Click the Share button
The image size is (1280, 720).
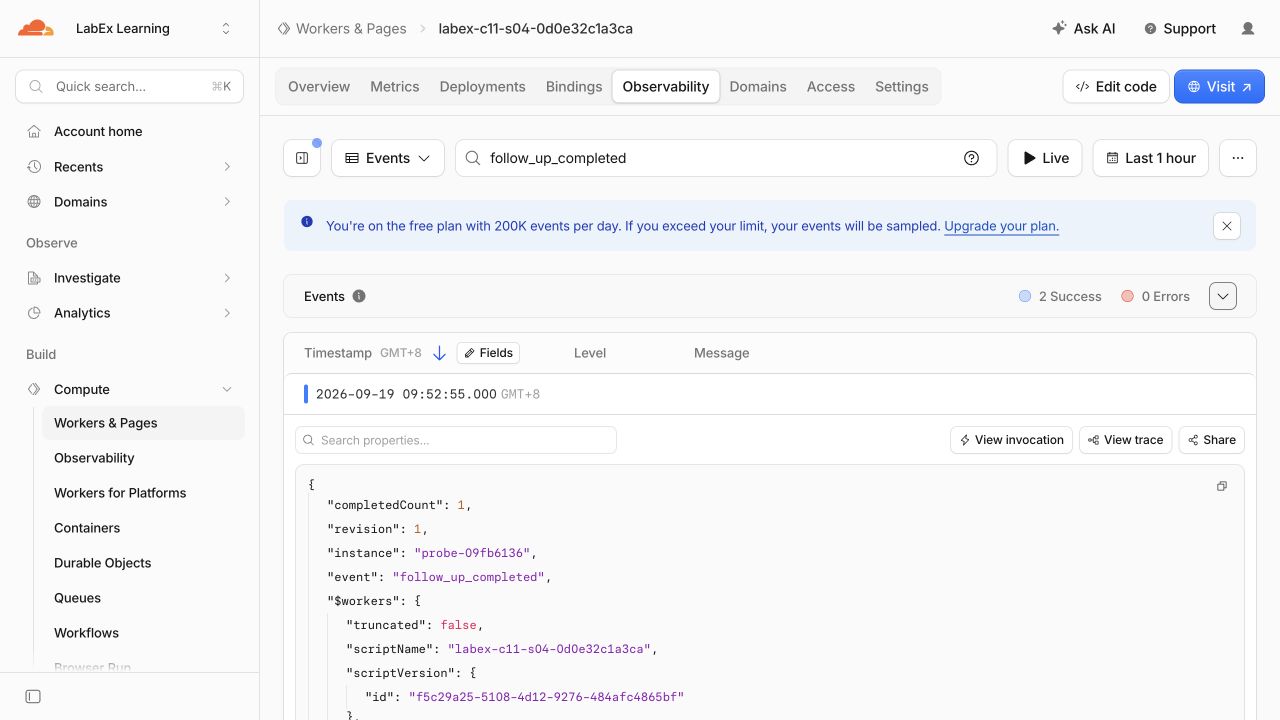coord(1212,440)
